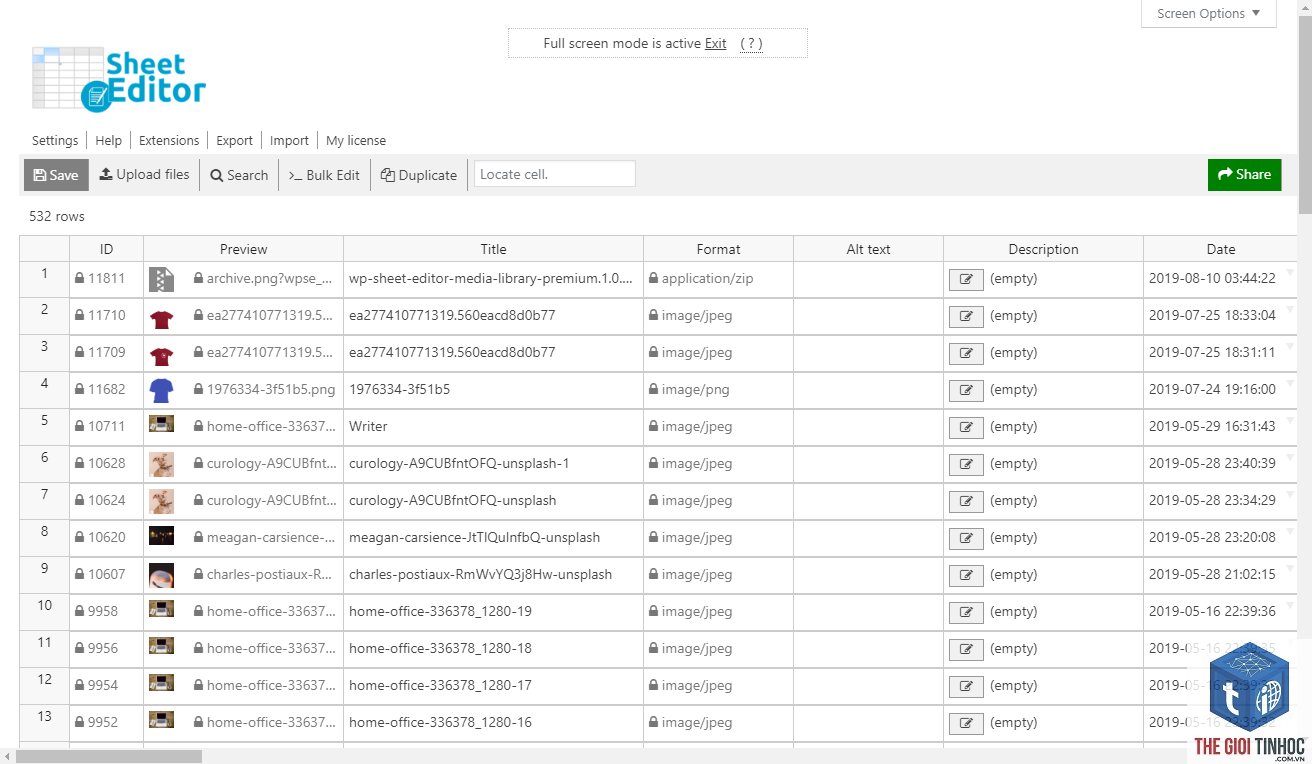Click the Save button
Viewport: 1312px width, 764px height.
pos(56,175)
